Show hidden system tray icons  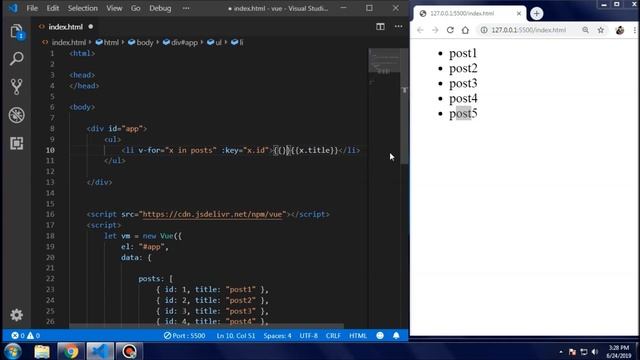tap(560, 351)
